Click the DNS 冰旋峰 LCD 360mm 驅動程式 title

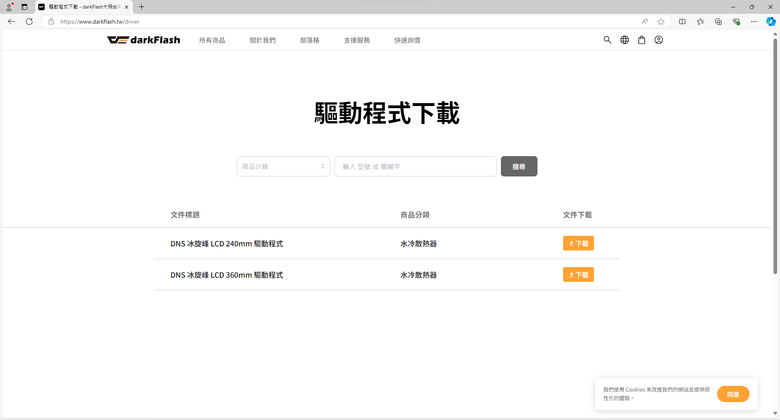pyautogui.click(x=226, y=275)
